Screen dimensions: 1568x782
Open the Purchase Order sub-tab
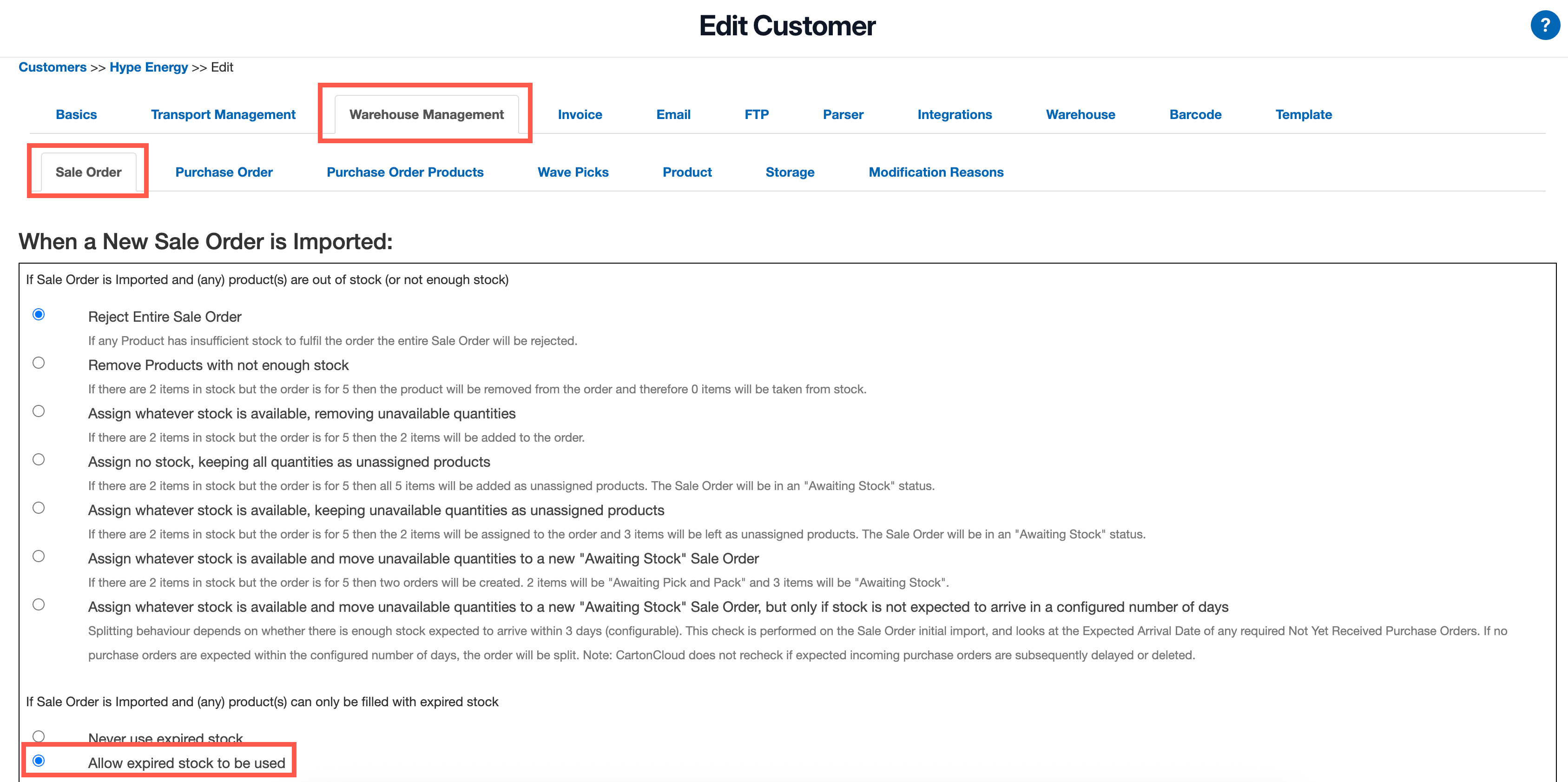[x=224, y=172]
